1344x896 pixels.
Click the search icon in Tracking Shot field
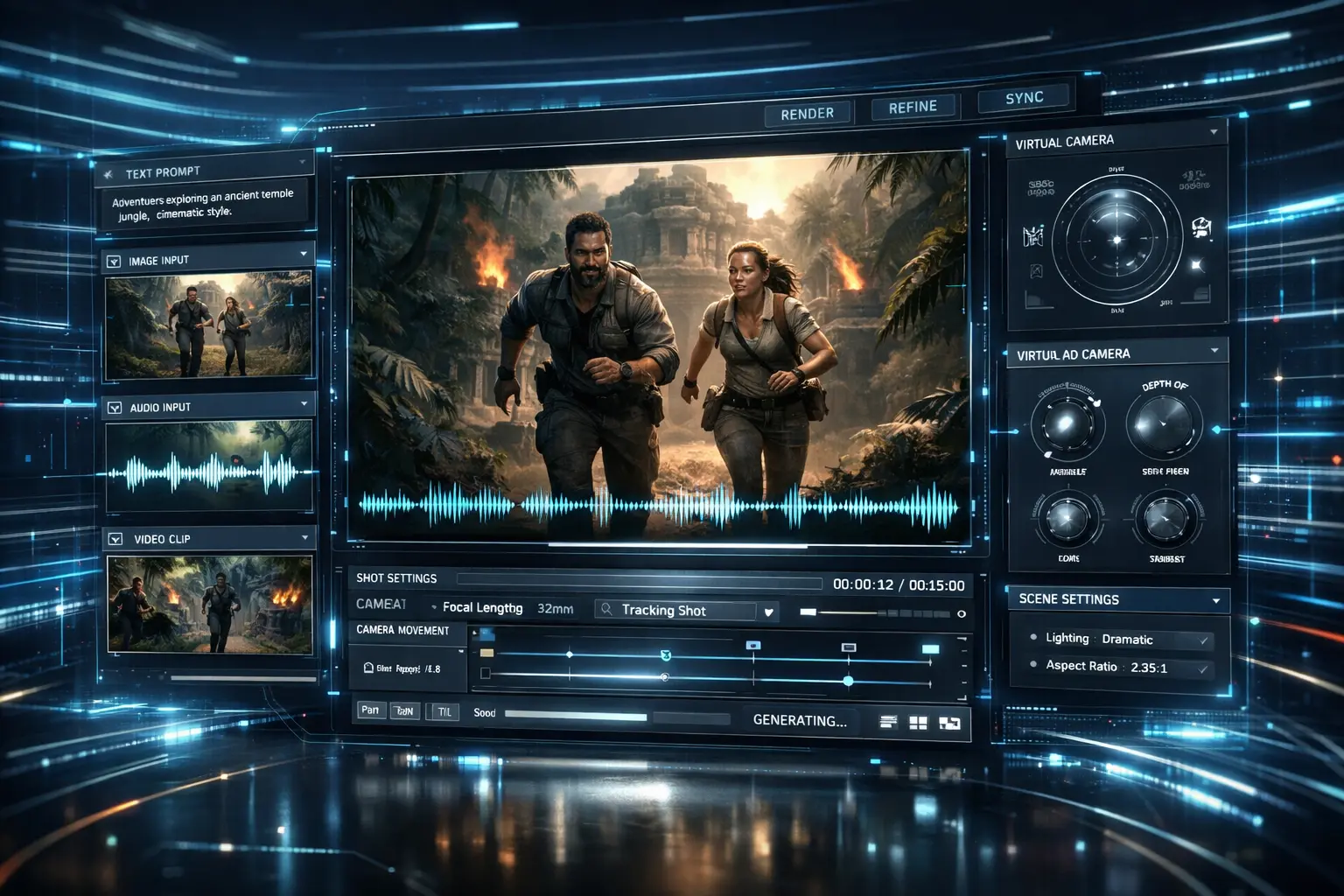tap(606, 609)
